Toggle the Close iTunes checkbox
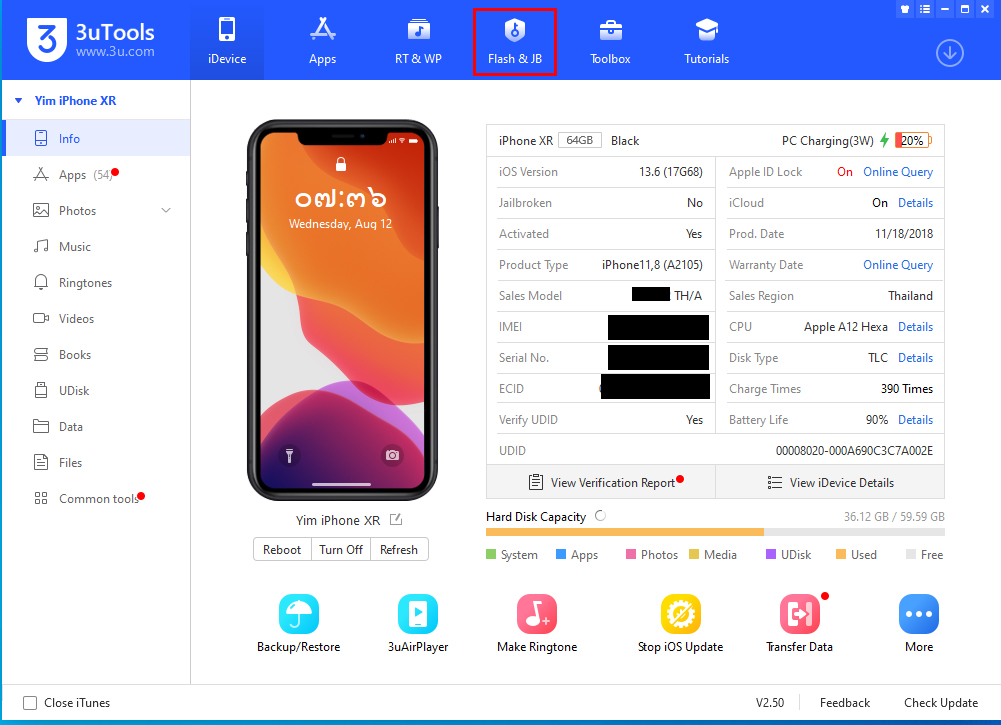The image size is (1001, 725). click(30, 703)
